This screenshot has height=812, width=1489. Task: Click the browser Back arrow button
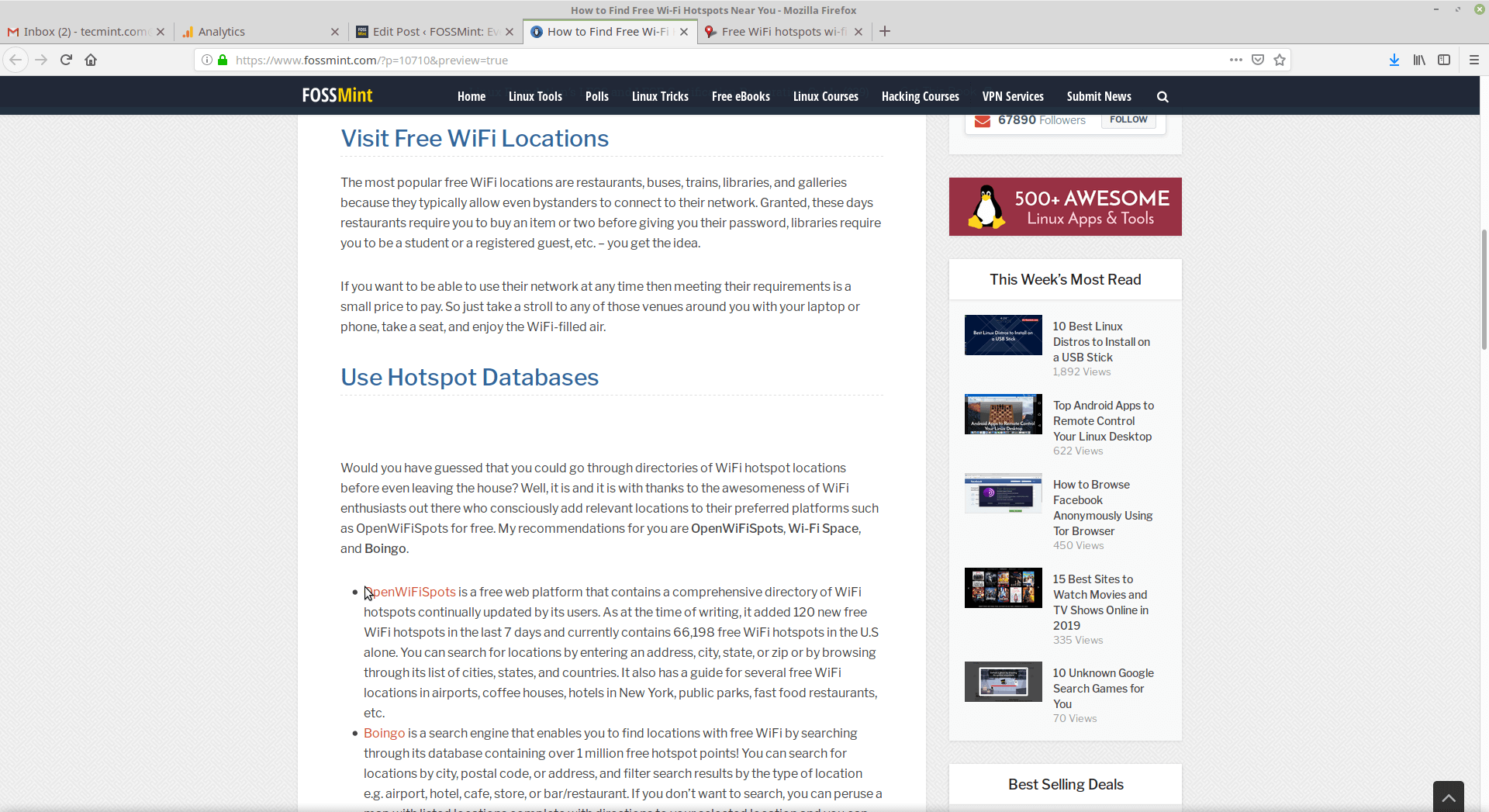click(16, 60)
